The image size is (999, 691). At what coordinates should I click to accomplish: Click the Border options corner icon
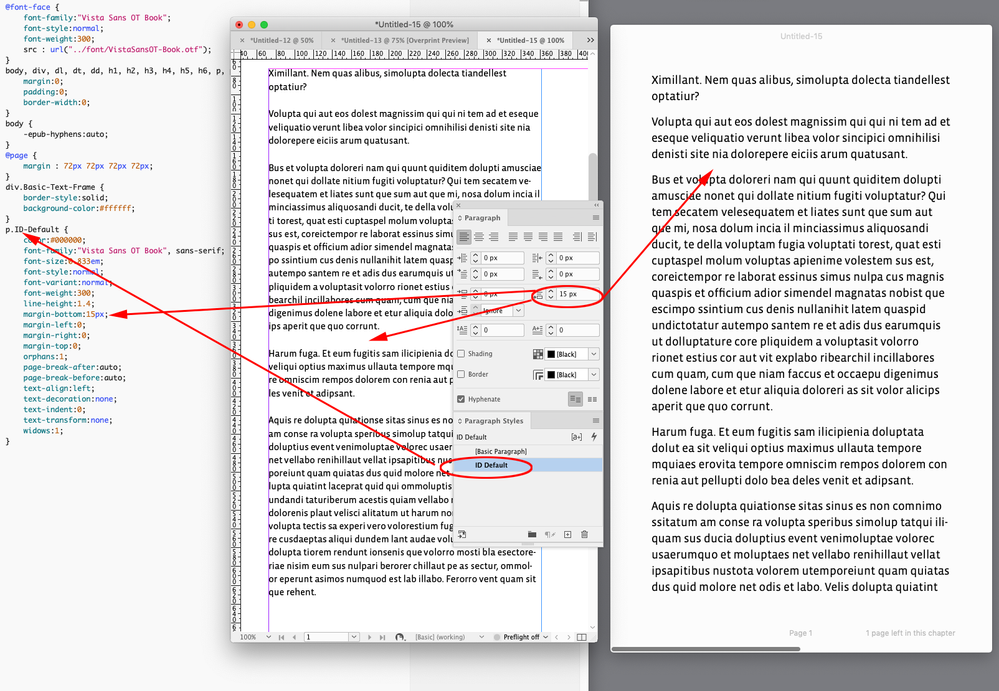click(x=538, y=375)
